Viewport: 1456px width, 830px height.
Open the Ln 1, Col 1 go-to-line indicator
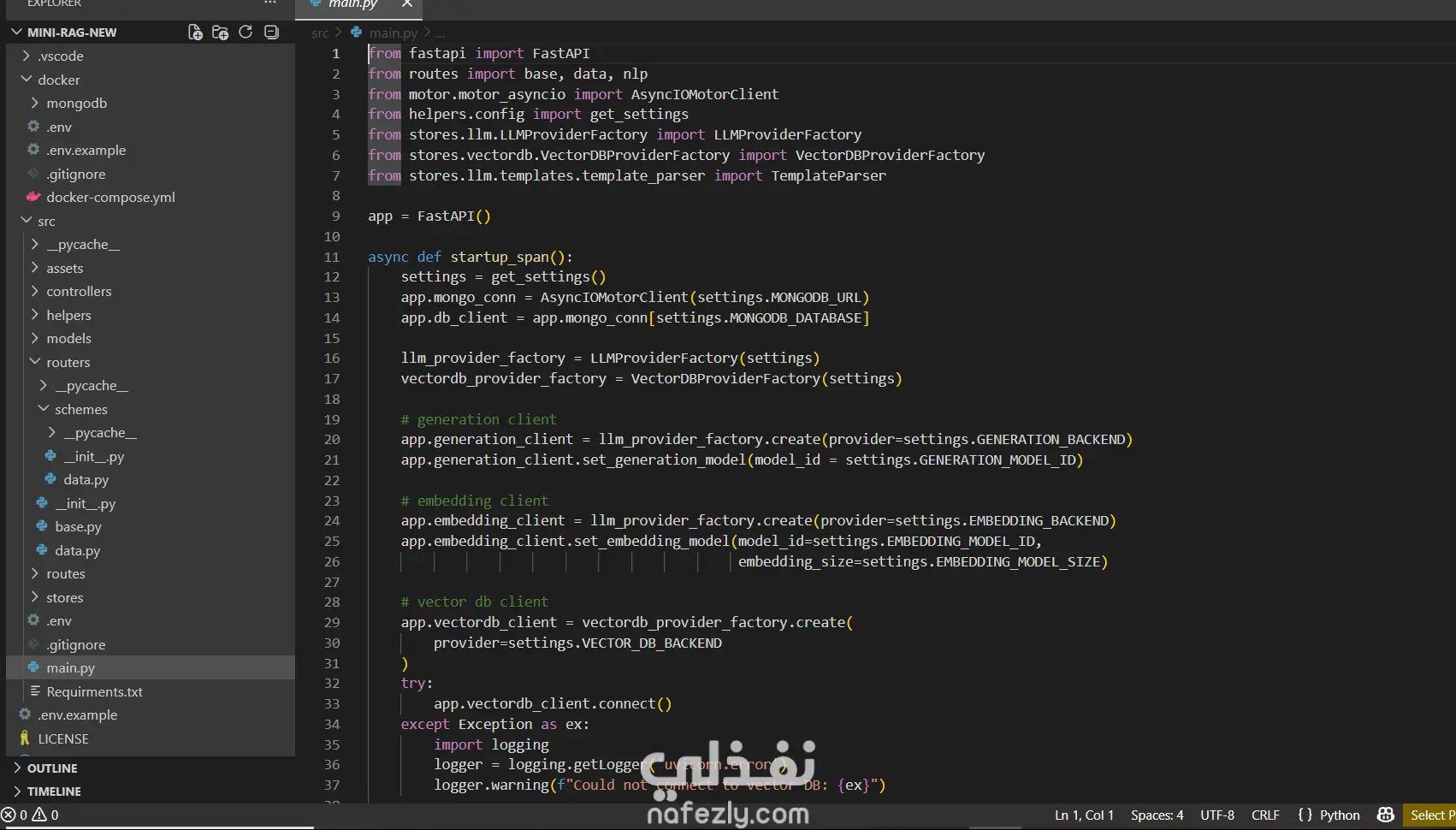(1084, 815)
